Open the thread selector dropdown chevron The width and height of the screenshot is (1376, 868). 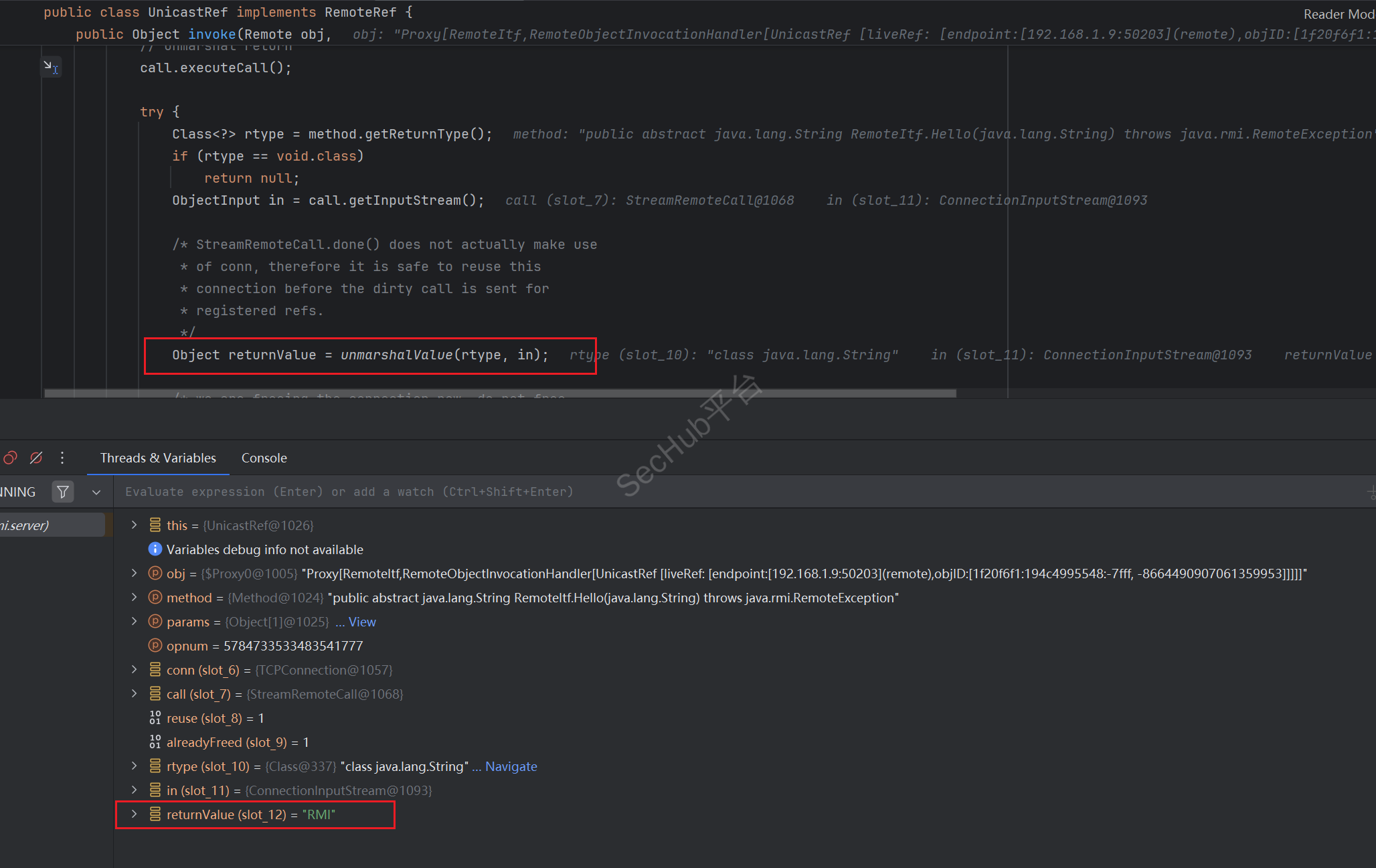coord(96,492)
